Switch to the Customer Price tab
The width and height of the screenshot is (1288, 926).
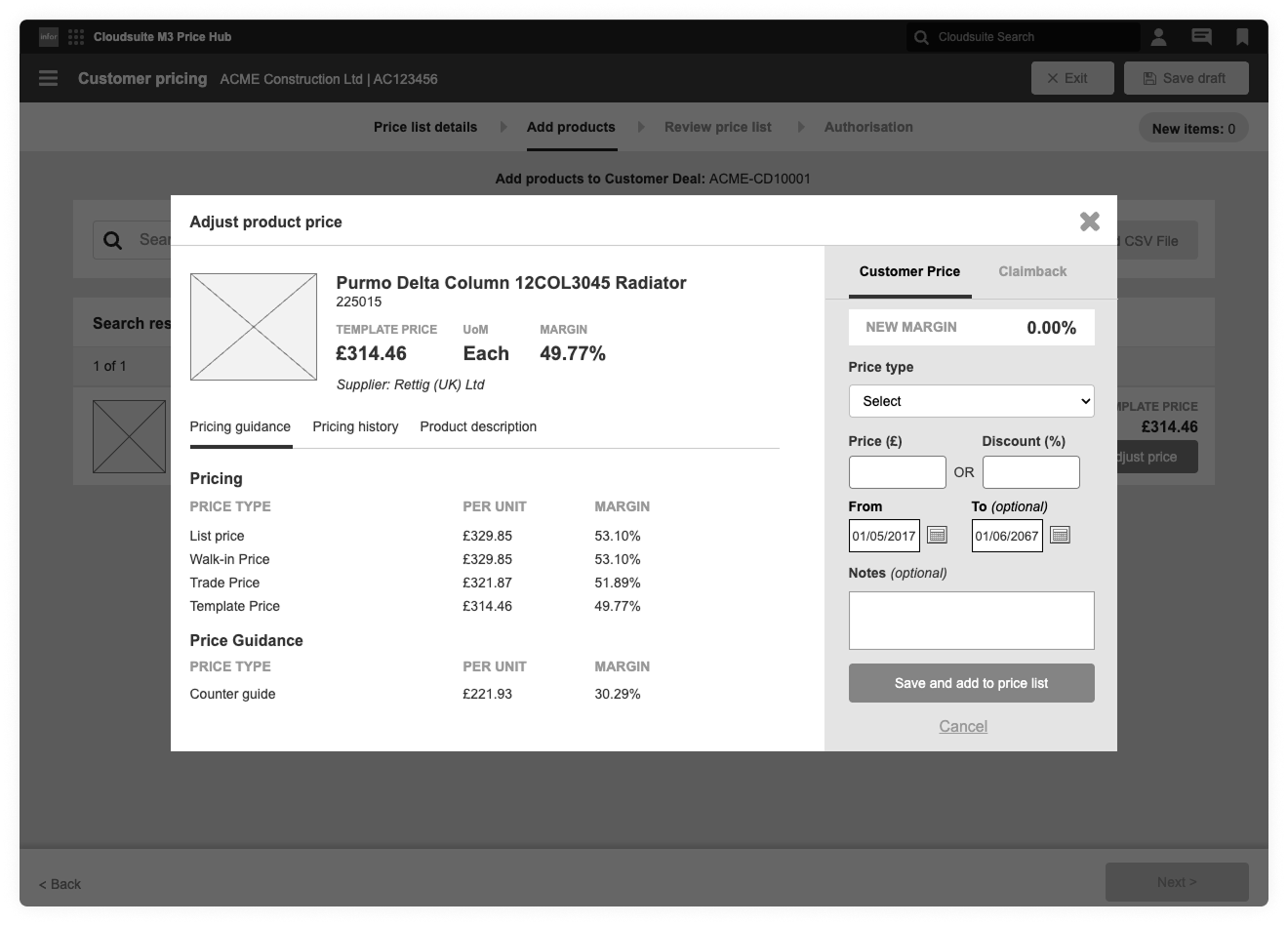(909, 272)
